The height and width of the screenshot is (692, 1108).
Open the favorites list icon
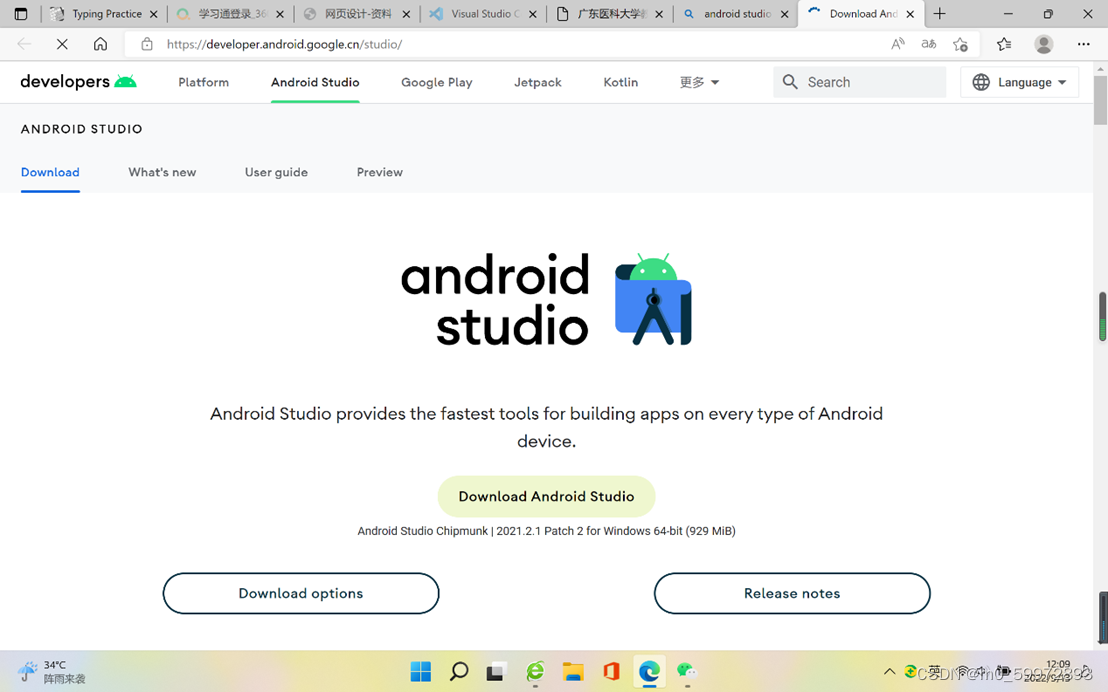point(1004,44)
